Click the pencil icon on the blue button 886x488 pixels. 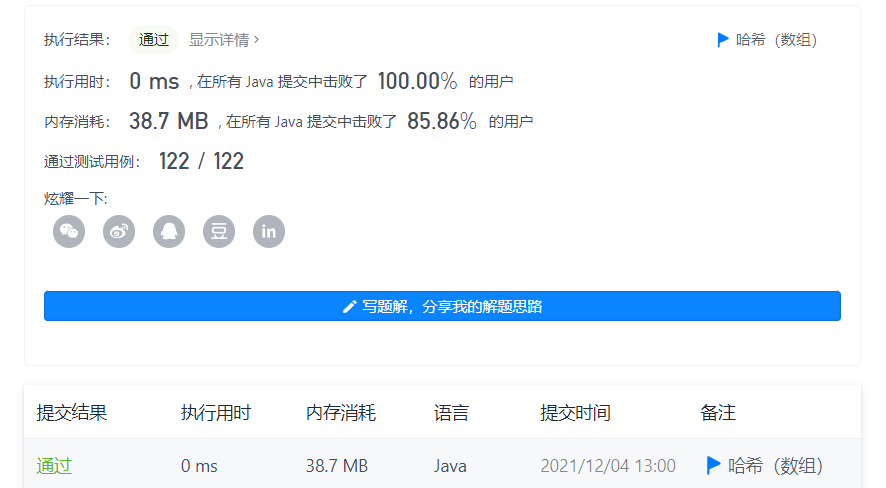[x=350, y=306]
